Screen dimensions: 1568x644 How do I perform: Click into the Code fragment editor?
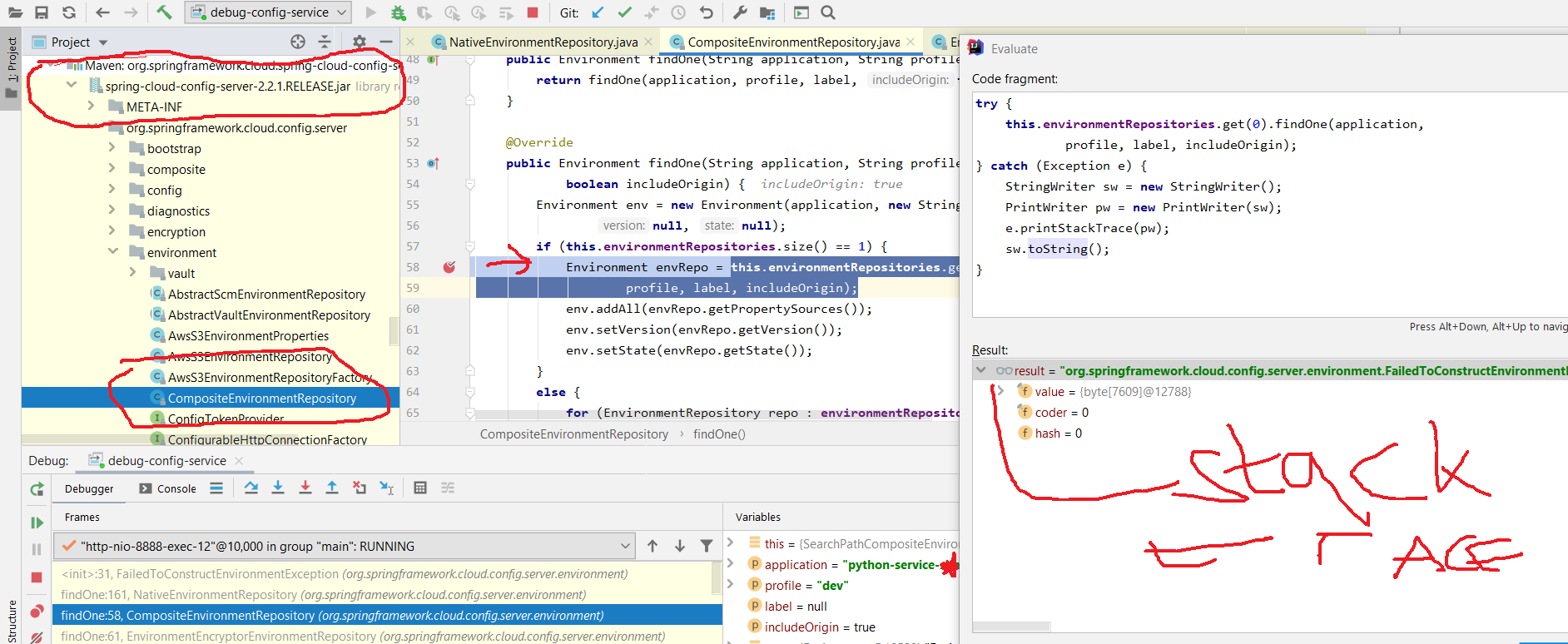[1269, 204]
